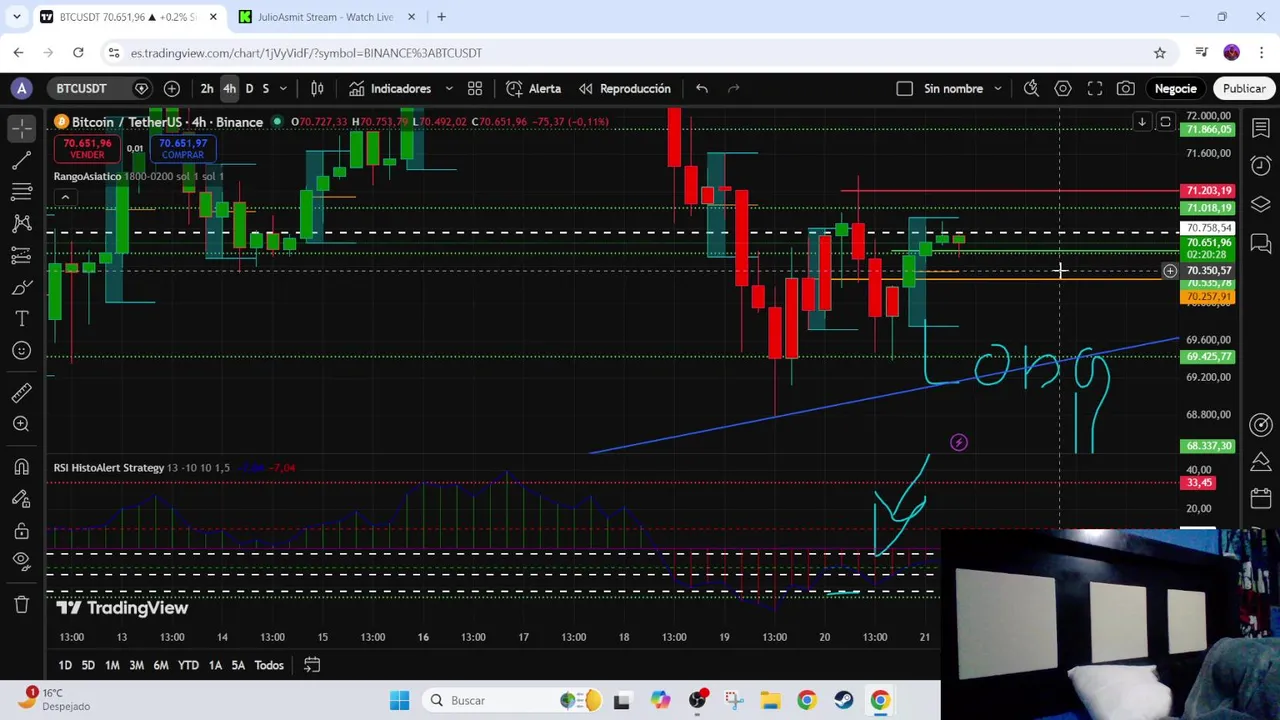The image size is (1280, 720).
Task: Toggle stay in drawing mode pencil-lock
Action: point(22,498)
